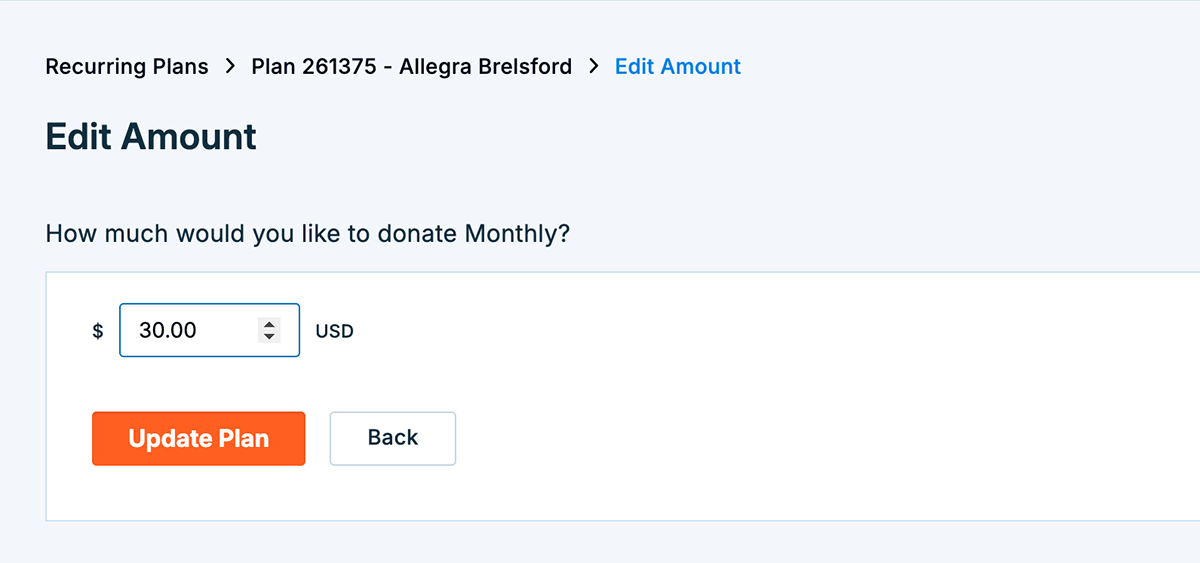The image size is (1200, 563).
Task: Click chevron separator before blue Edit Amount
Action: [594, 67]
